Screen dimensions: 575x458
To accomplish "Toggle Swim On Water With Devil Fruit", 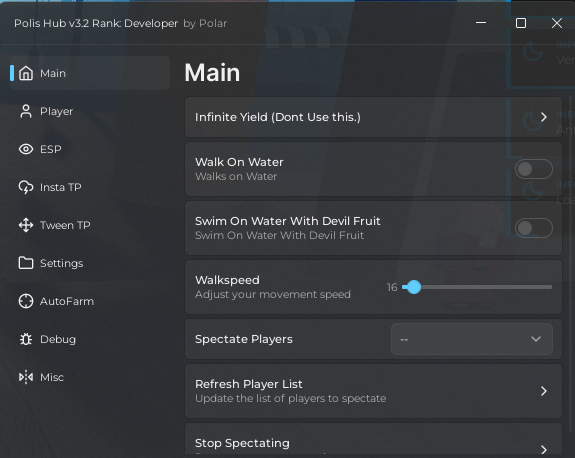I will pos(534,228).
